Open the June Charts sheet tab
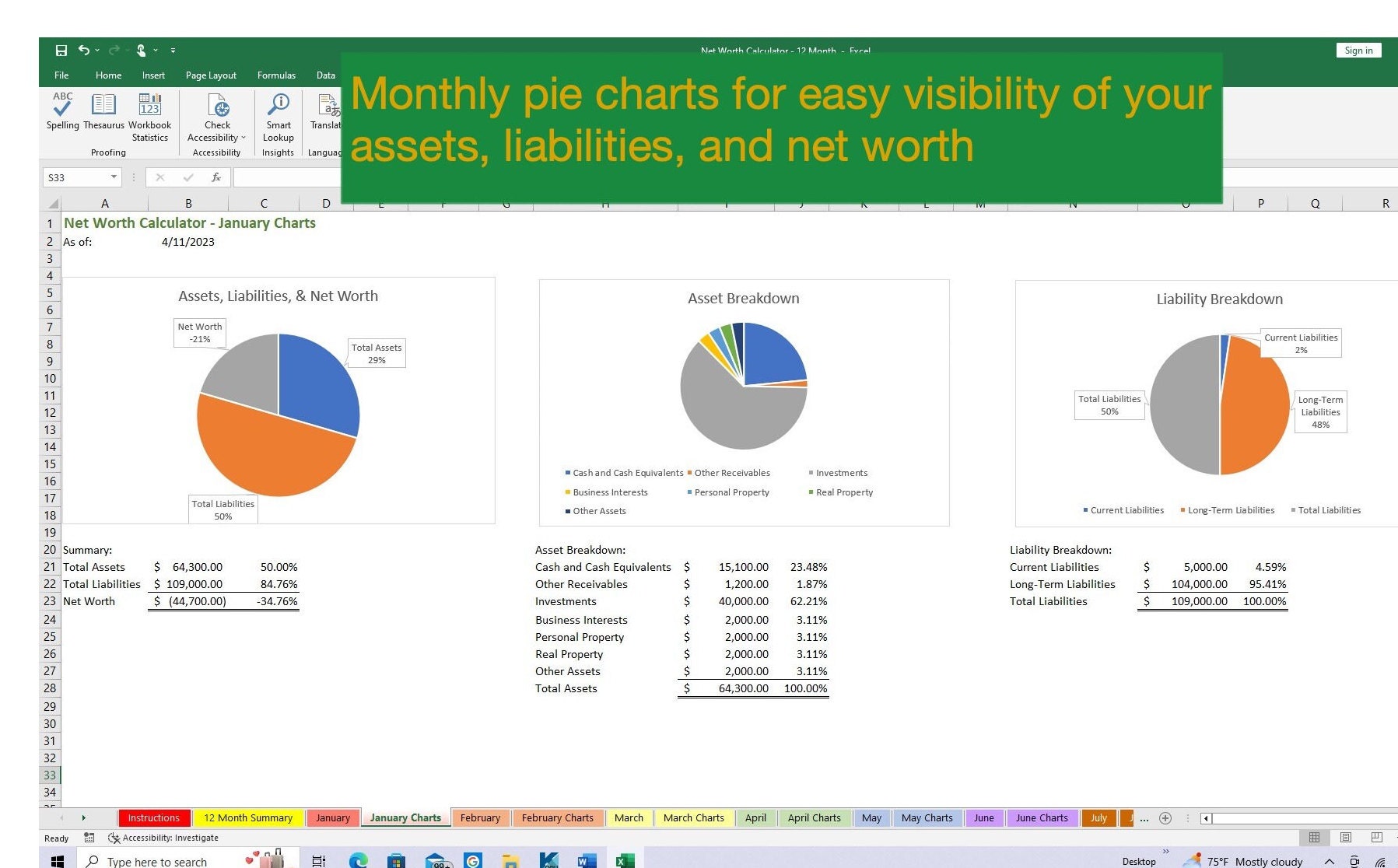 tap(1042, 818)
